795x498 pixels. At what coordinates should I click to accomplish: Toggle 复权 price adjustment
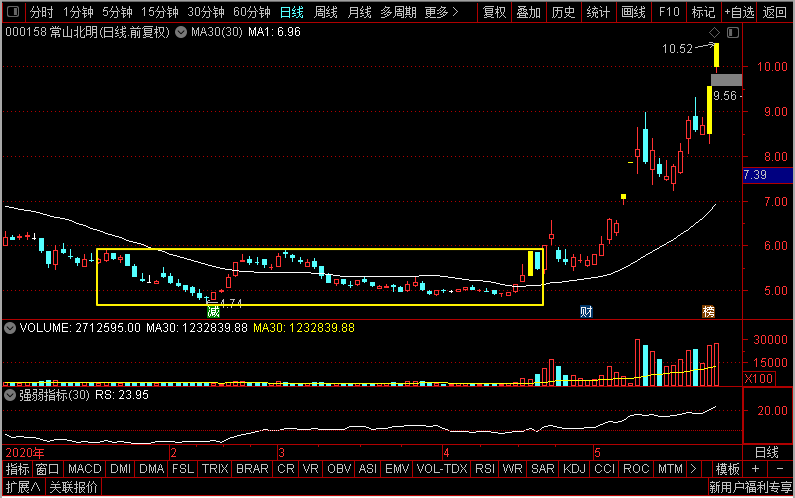(x=494, y=13)
